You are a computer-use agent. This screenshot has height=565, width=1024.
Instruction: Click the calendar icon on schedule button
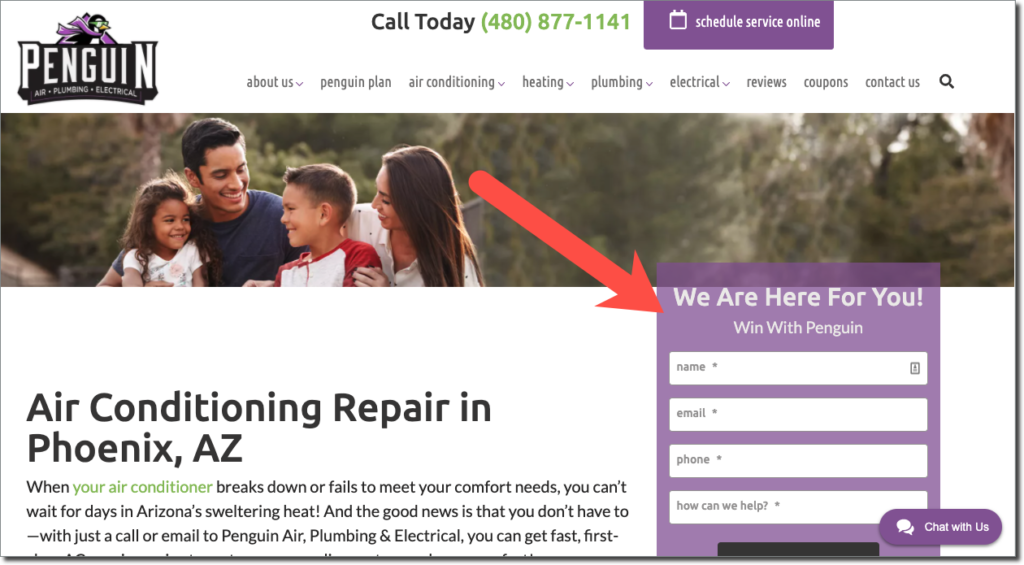(x=678, y=20)
